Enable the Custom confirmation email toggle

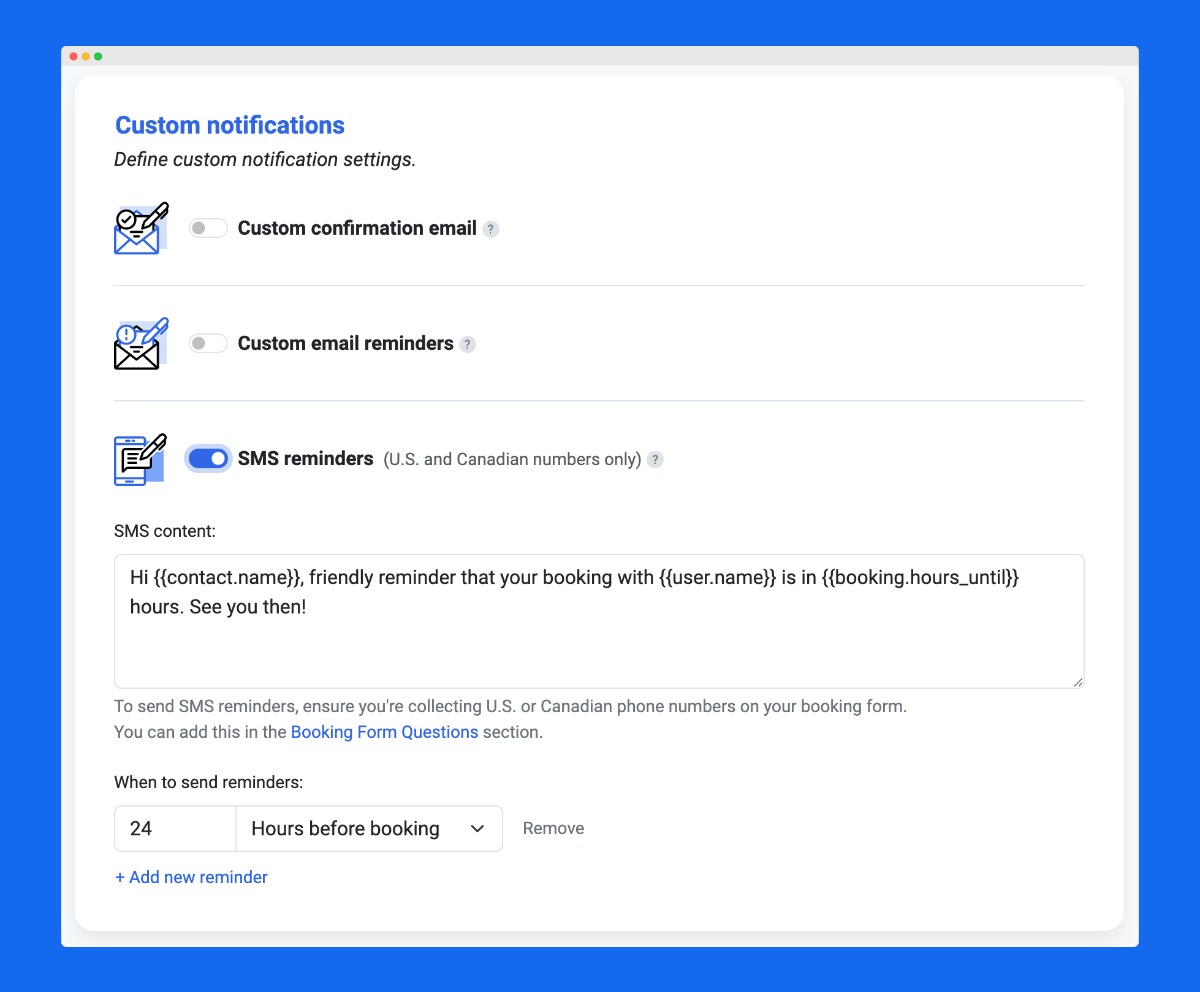(208, 229)
